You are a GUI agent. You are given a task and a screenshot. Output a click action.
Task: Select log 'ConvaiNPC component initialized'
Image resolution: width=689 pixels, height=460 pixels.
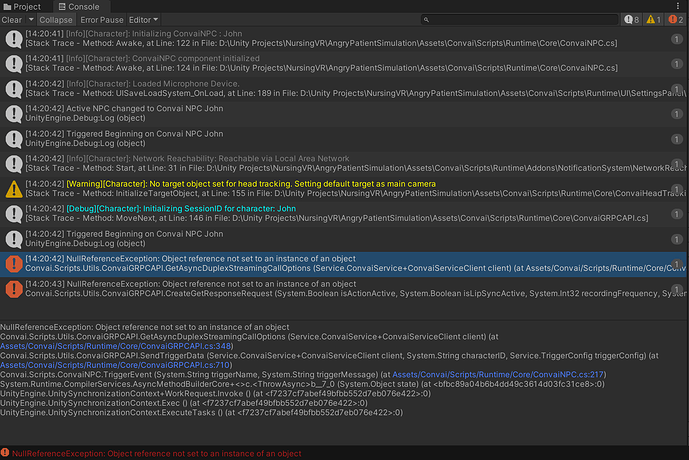point(343,64)
